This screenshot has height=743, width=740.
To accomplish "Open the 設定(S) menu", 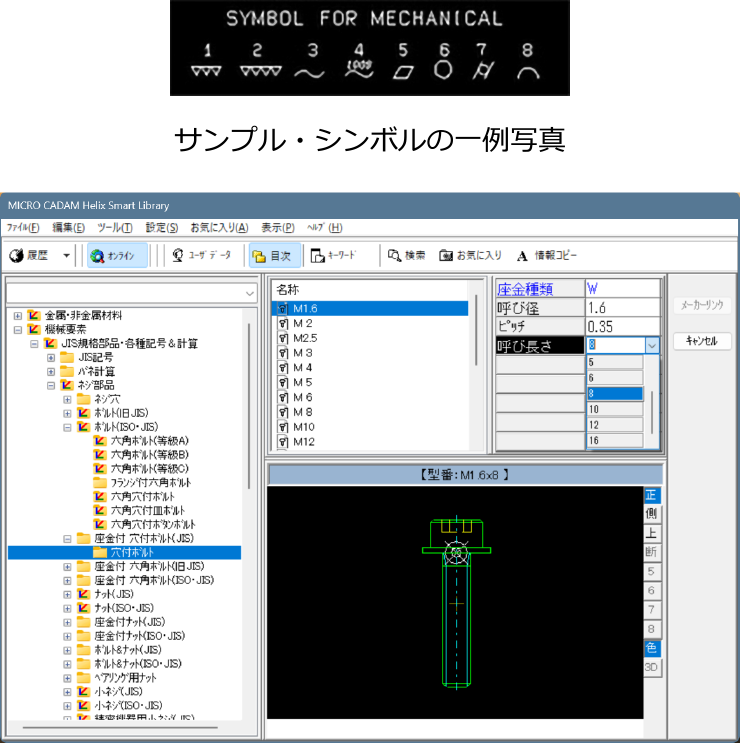I will coord(161,227).
